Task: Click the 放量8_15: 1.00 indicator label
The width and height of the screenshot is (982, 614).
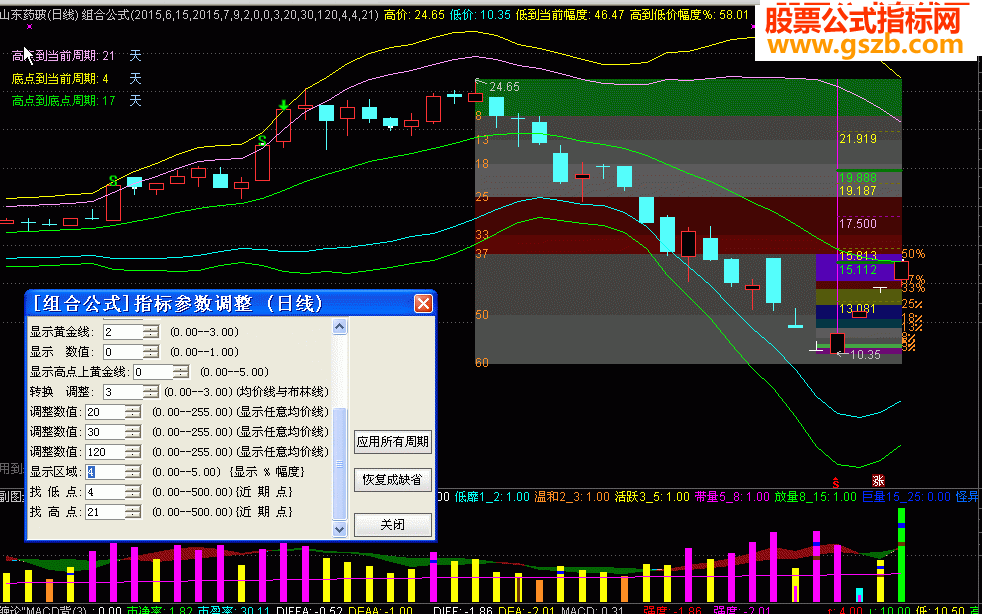Action: click(816, 497)
